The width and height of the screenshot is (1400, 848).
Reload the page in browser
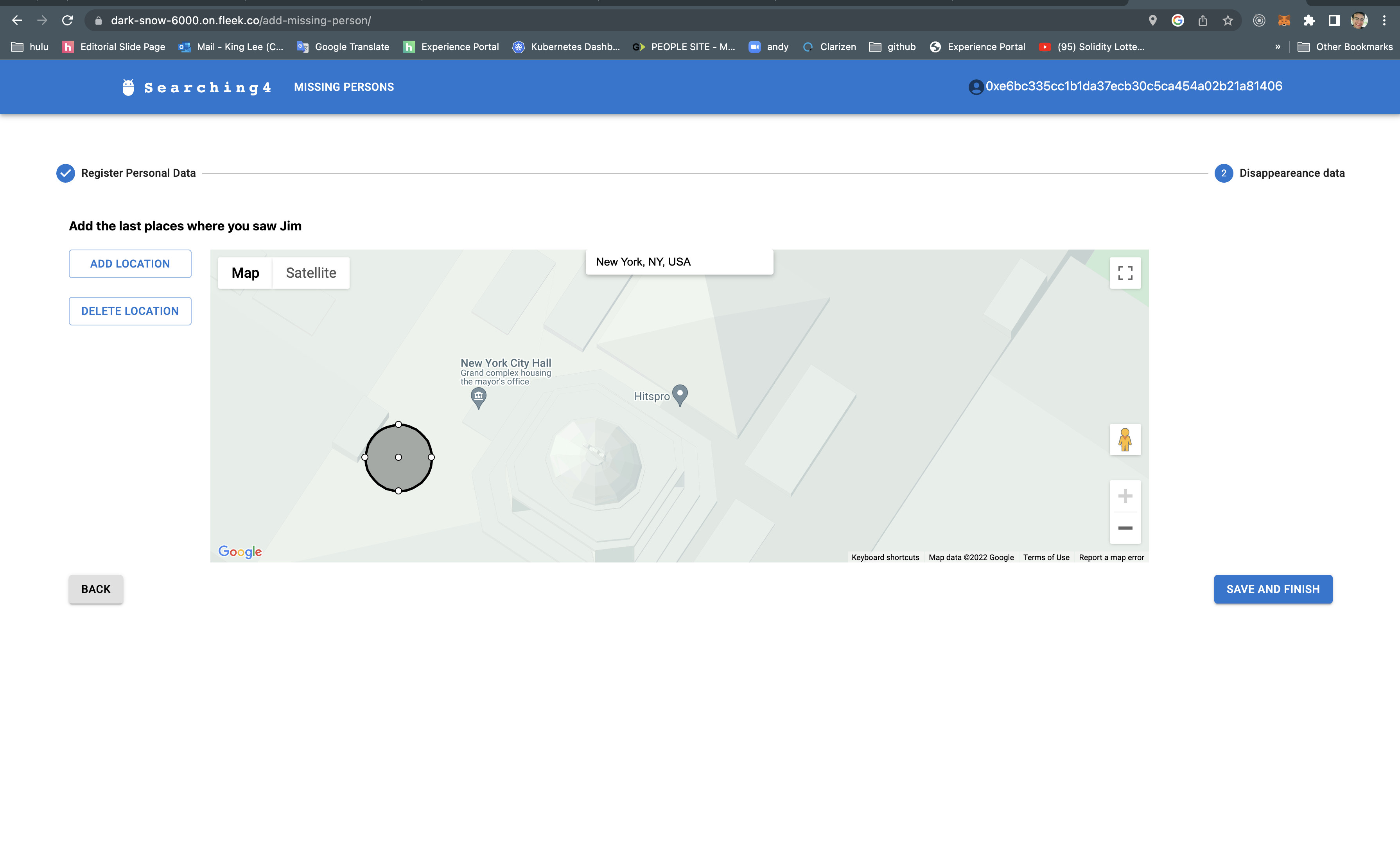pos(68,20)
